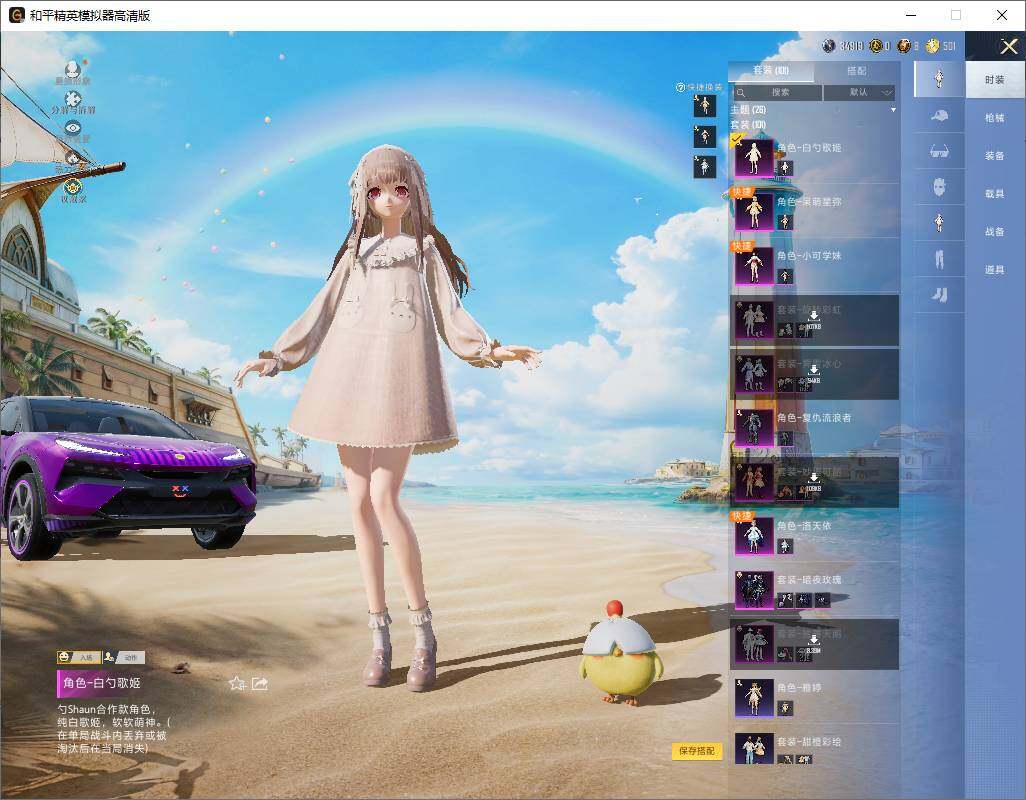1026x800 pixels.
Task: Open the 收藏家 collector badge icon
Action: (x=73, y=188)
